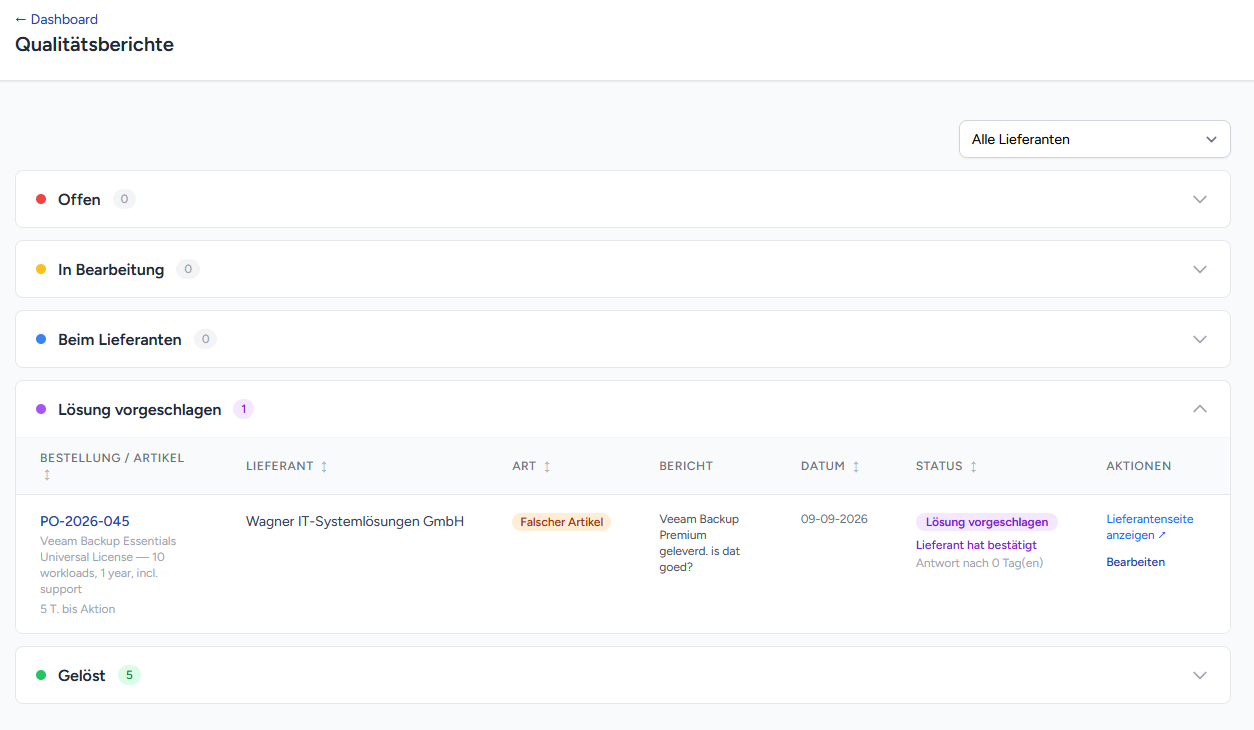Viewport: 1254px width, 730px height.
Task: Open Lieferantenseite anzeigen link
Action: [x=1150, y=527]
